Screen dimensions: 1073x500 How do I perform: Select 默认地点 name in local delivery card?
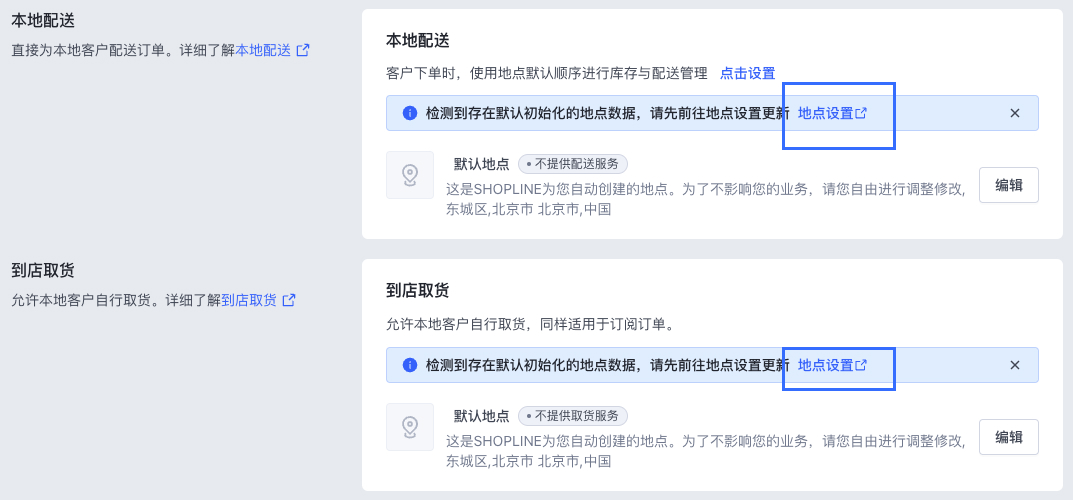pyautogui.click(x=481, y=164)
